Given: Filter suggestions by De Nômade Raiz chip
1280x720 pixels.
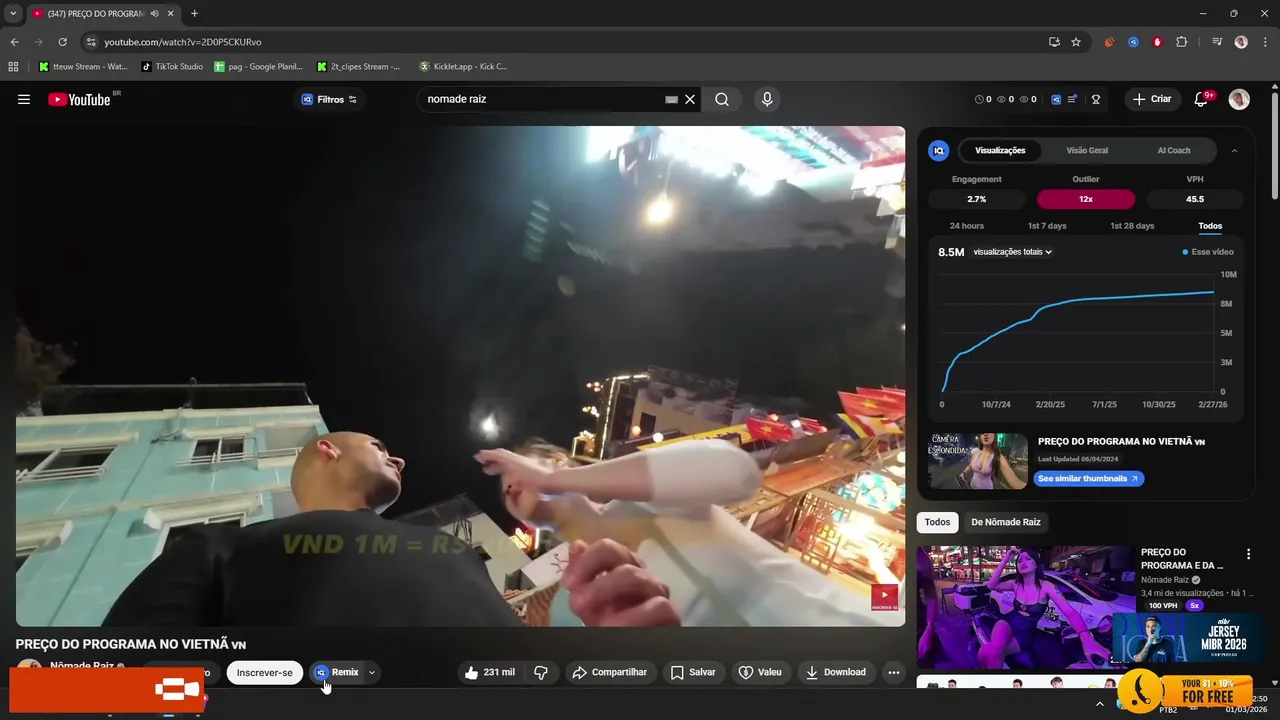Looking at the screenshot, I should coord(1006,522).
